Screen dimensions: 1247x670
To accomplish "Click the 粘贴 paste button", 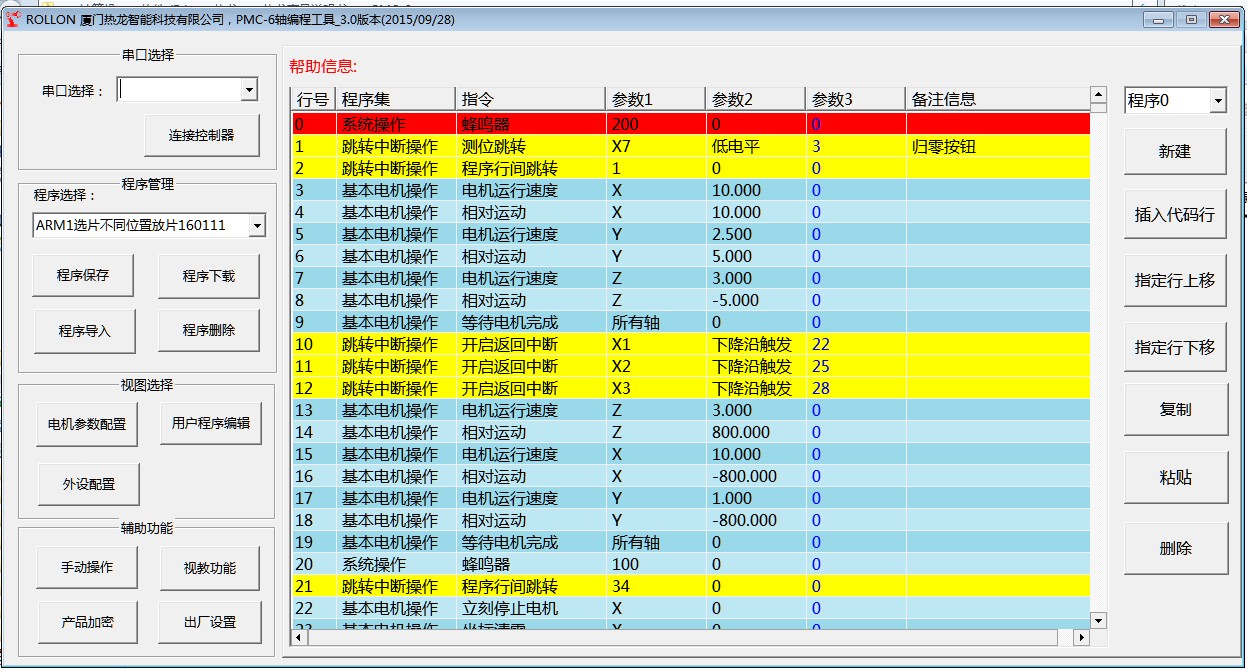I will [1175, 478].
